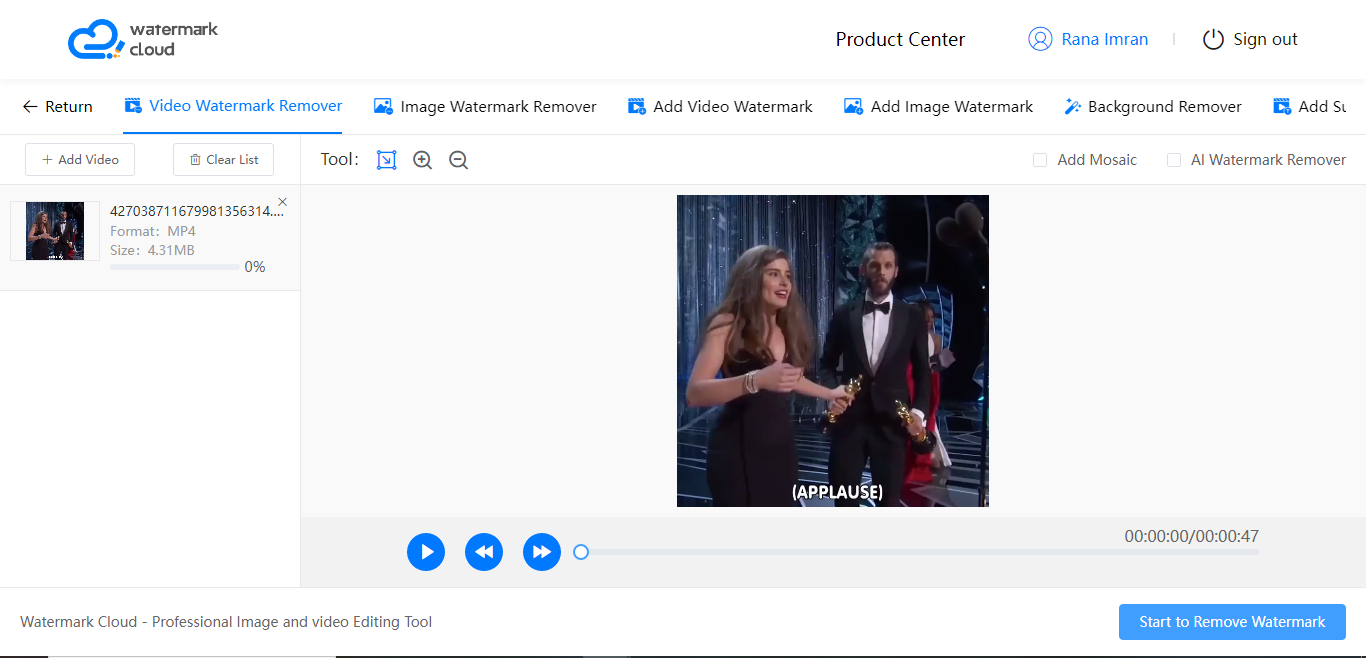
Task: Click the Background Remover wand icon
Action: pos(1073,106)
